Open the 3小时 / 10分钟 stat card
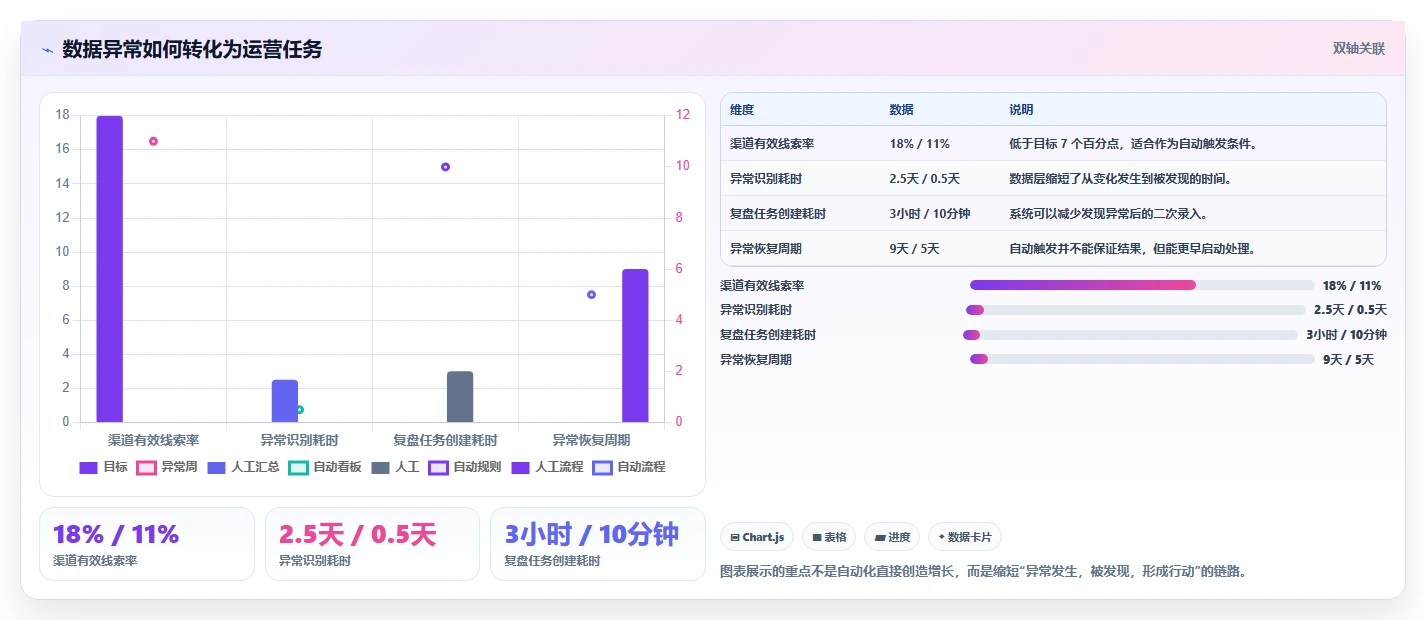This screenshot has width=1426, height=620. point(598,544)
